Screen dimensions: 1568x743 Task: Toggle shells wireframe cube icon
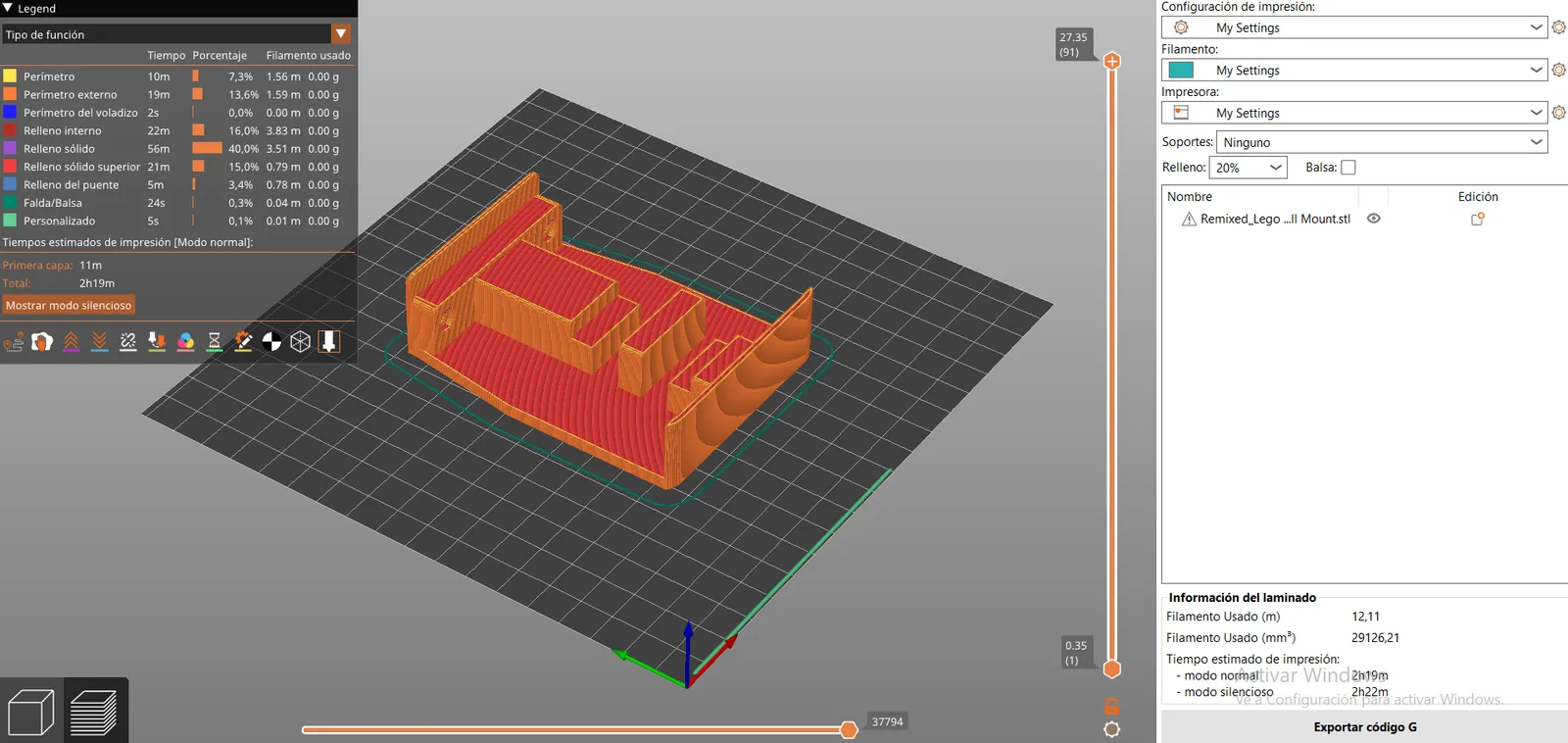(301, 341)
